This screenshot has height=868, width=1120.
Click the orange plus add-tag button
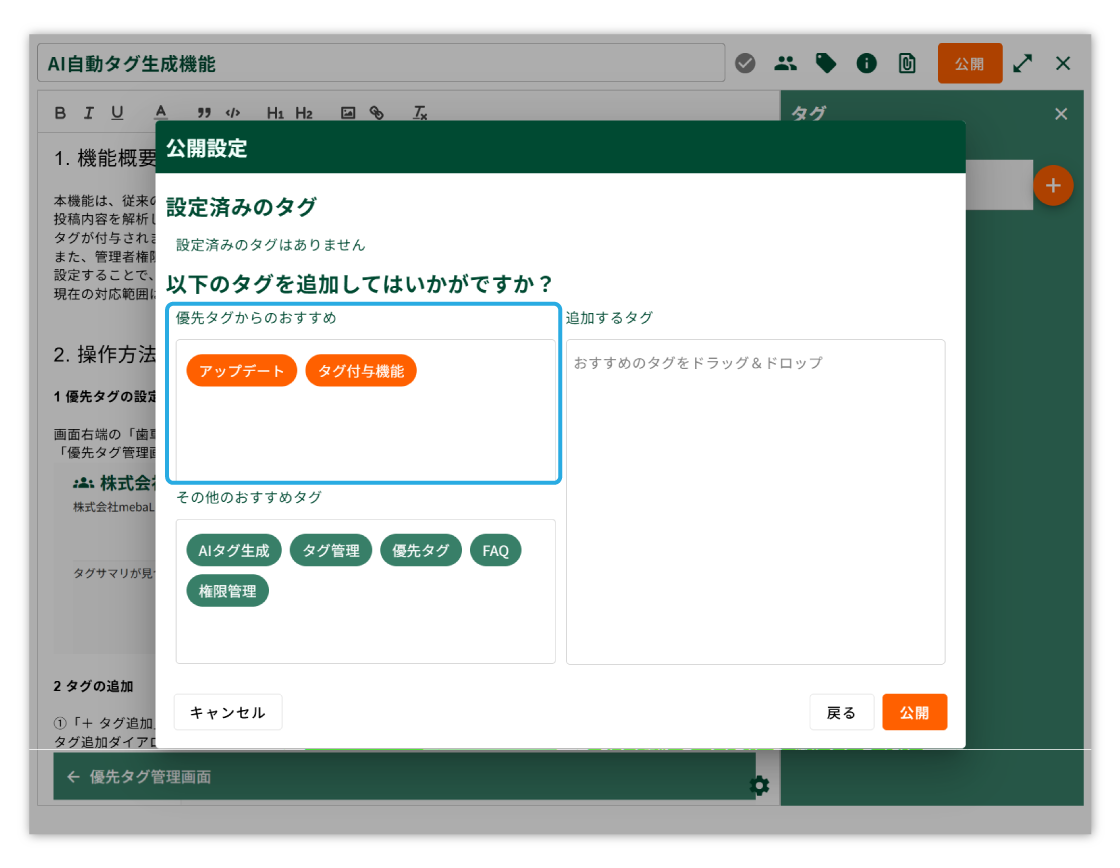[x=1053, y=186]
